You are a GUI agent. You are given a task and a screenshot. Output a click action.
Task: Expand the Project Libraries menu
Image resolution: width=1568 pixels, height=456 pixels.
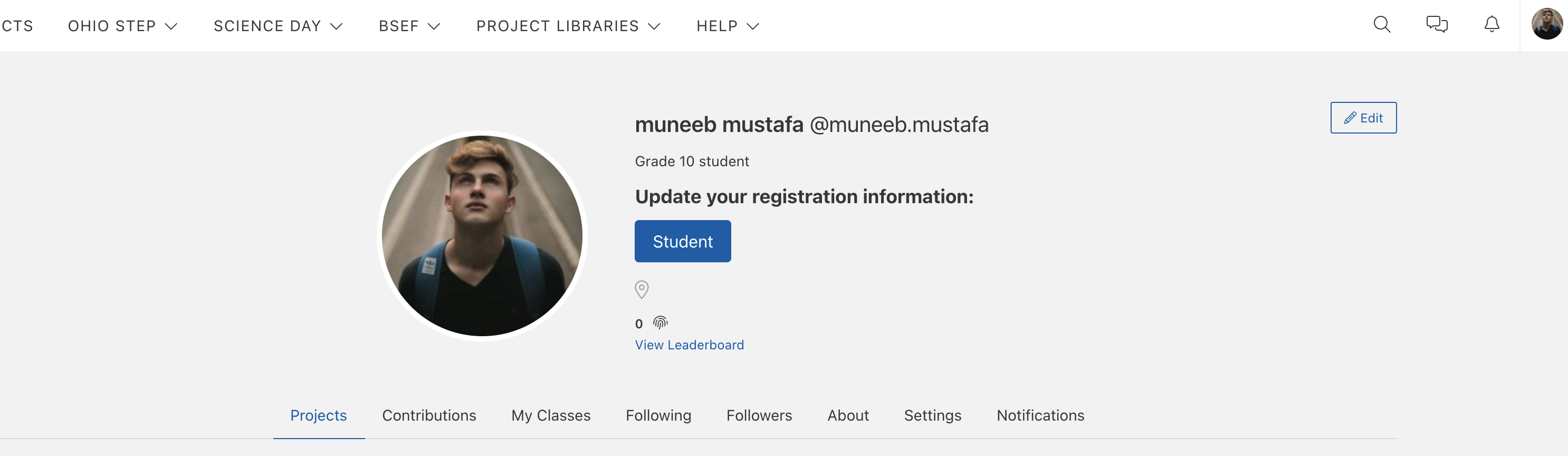pyautogui.click(x=568, y=25)
